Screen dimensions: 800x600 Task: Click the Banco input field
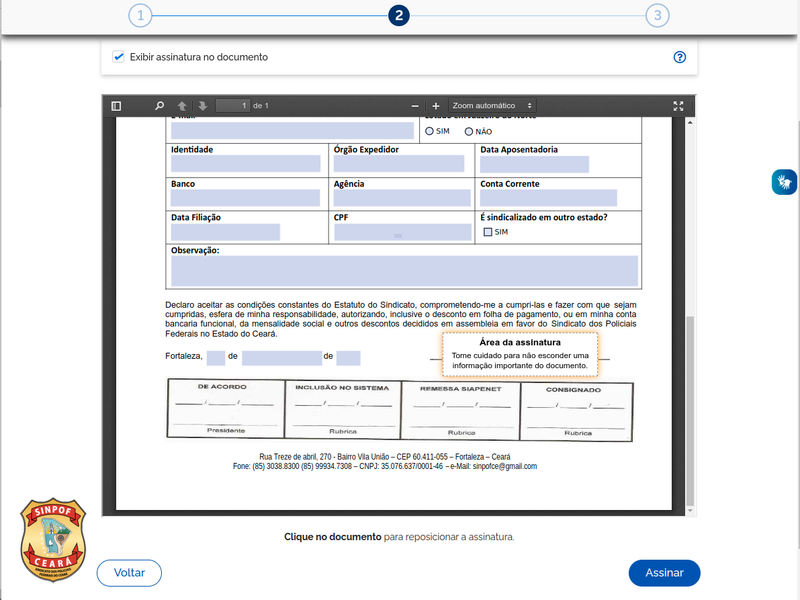(x=245, y=198)
